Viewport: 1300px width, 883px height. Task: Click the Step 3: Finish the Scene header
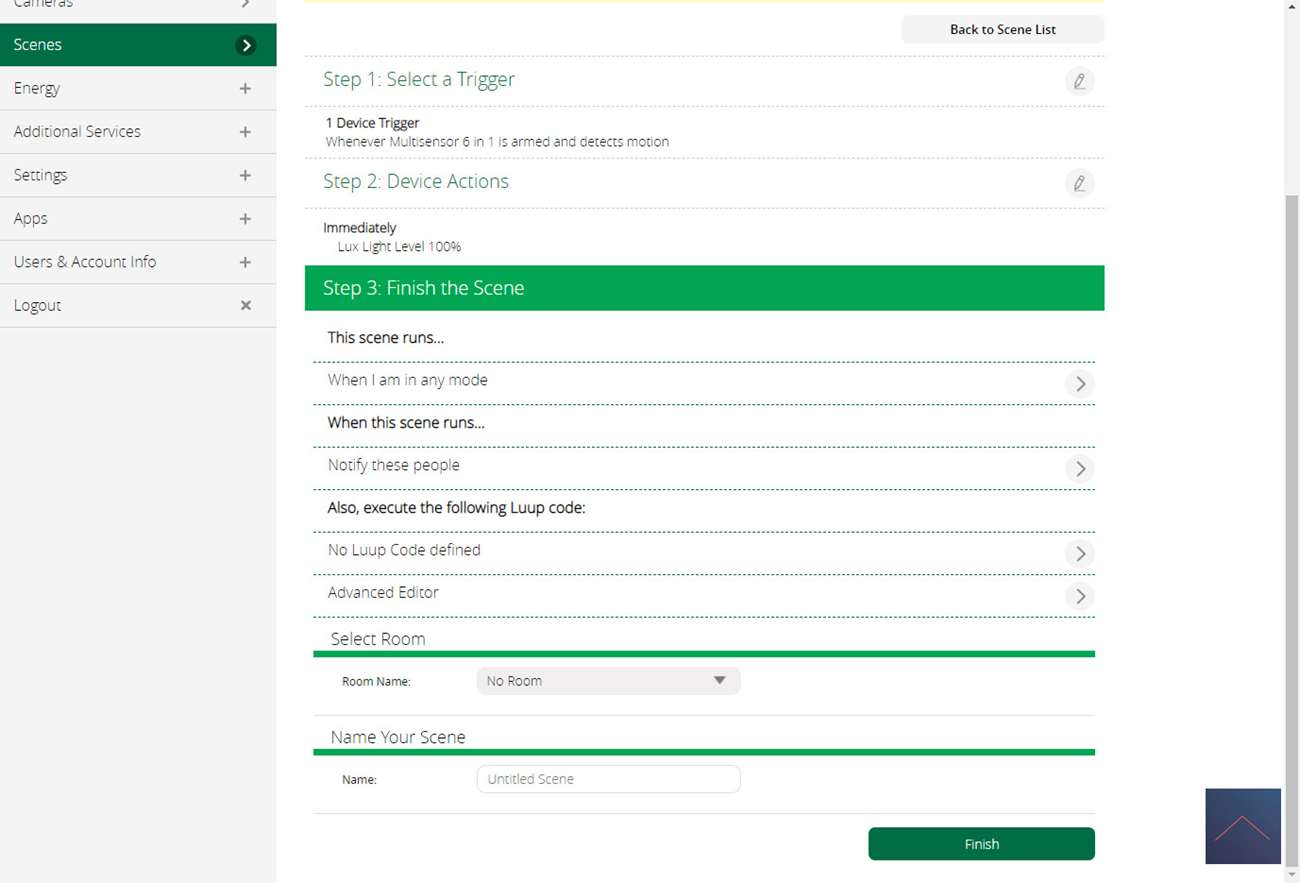click(x=703, y=288)
